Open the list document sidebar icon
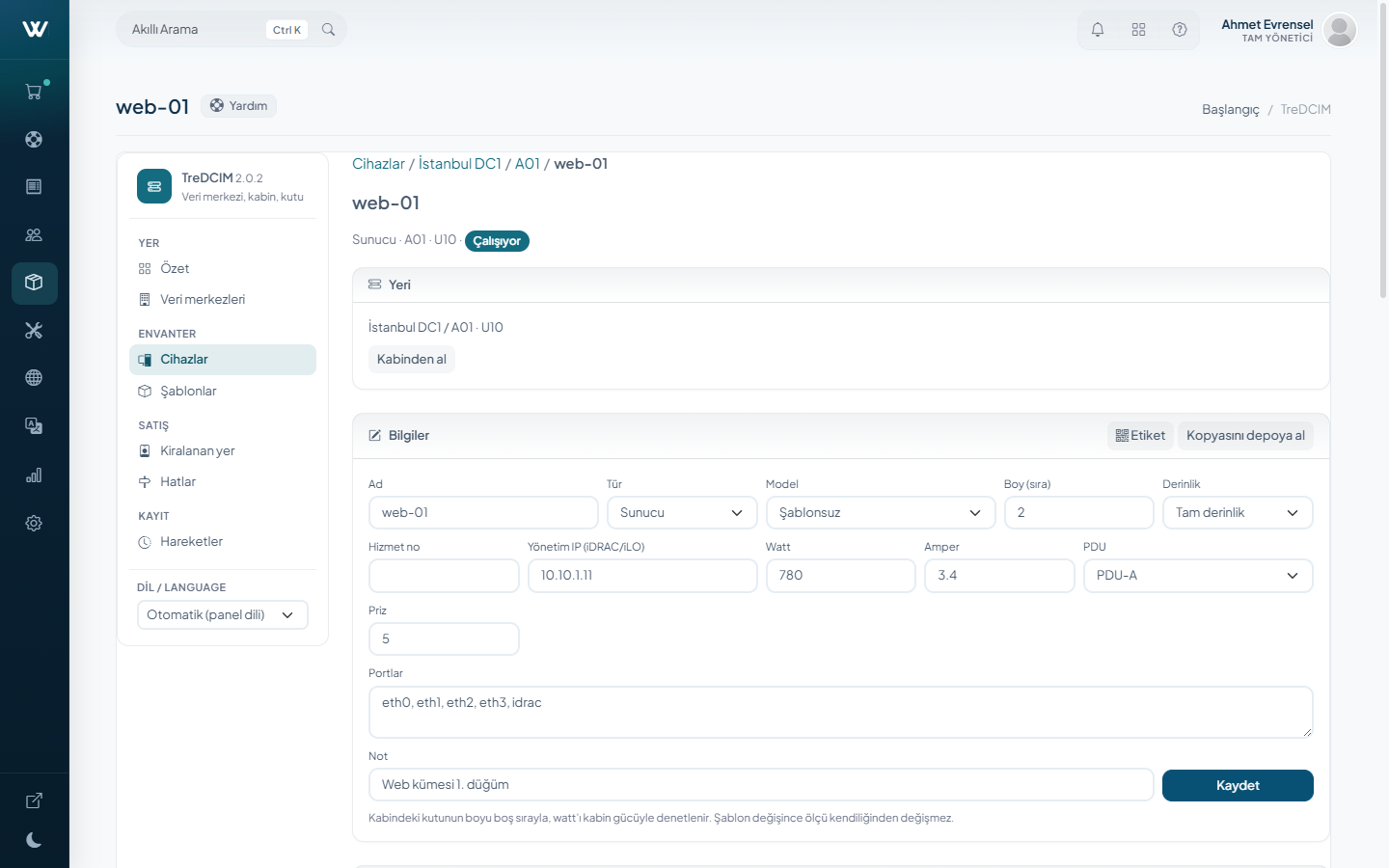The height and width of the screenshot is (868, 1389). pyautogui.click(x=34, y=186)
